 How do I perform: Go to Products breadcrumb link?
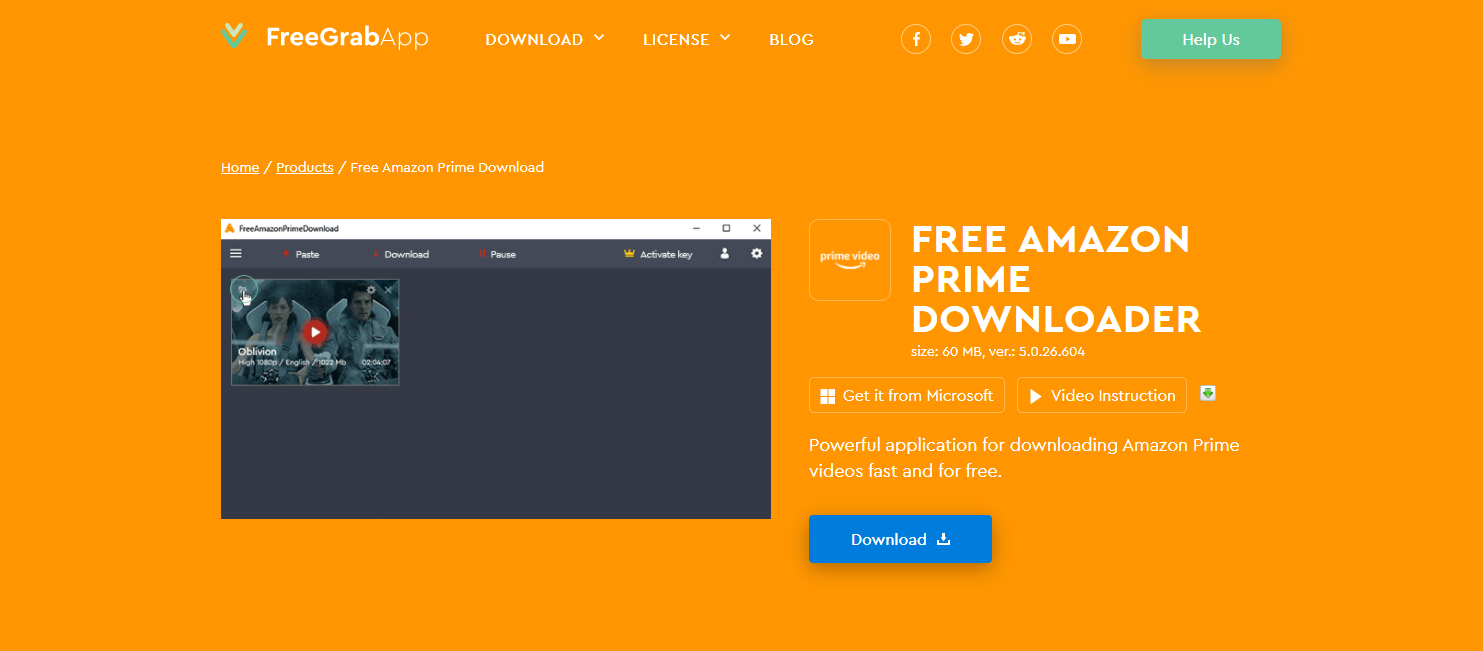coord(305,167)
